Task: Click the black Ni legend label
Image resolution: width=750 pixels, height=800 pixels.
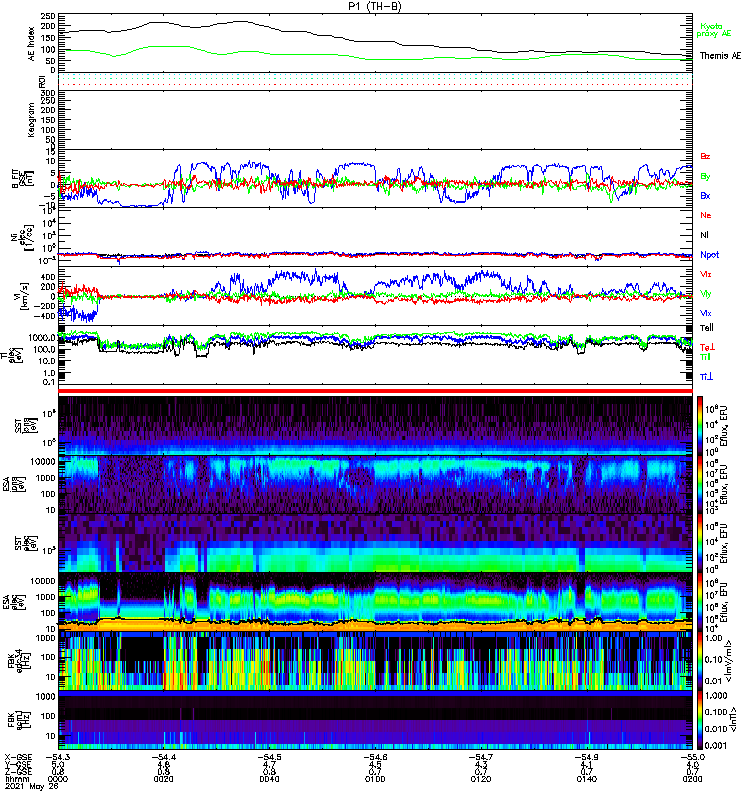Action: (x=704, y=235)
